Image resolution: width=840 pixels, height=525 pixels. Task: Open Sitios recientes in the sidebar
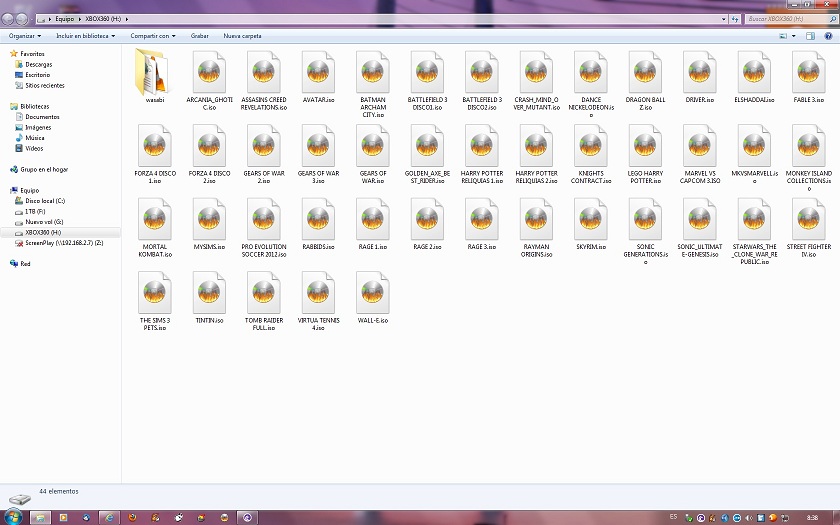click(x=44, y=85)
